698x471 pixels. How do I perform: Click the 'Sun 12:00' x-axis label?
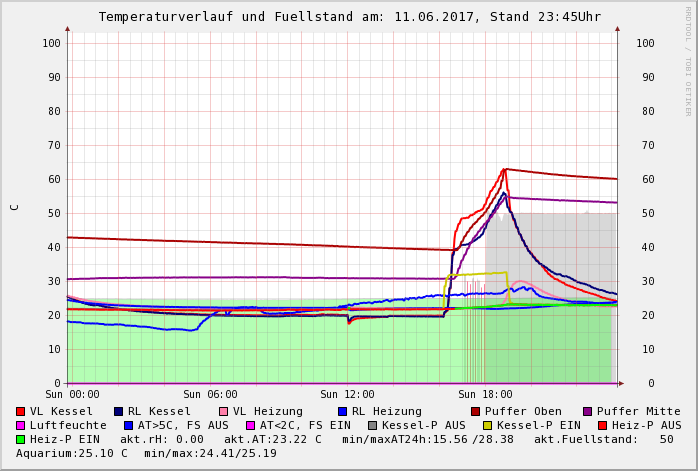(347, 395)
